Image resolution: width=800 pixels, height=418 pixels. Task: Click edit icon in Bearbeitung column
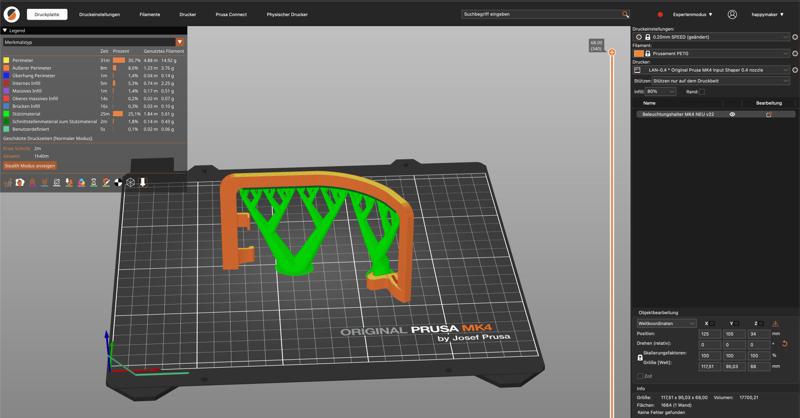click(769, 115)
